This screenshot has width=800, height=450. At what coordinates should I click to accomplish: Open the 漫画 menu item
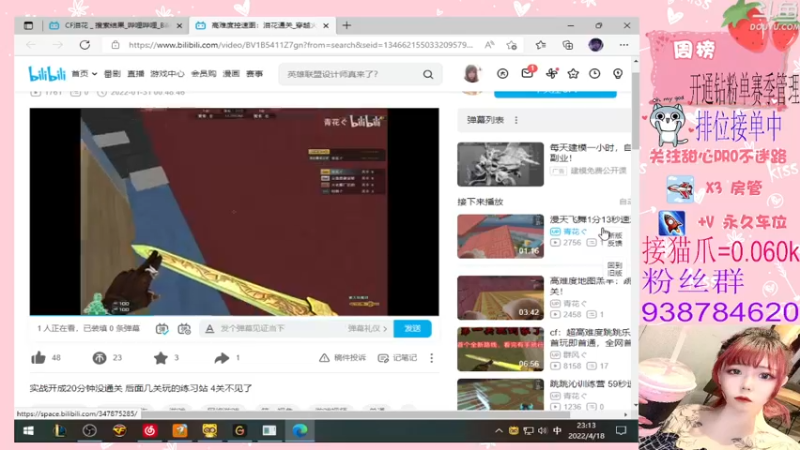click(x=231, y=74)
